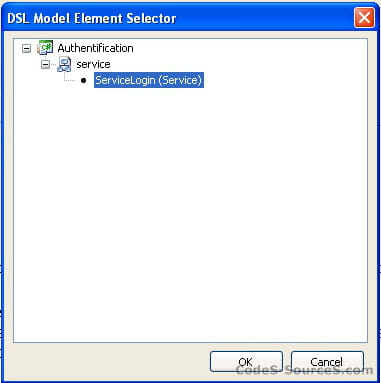
Task: Click the dotted connector line leading to ServiceLogin
Action: 69,80
